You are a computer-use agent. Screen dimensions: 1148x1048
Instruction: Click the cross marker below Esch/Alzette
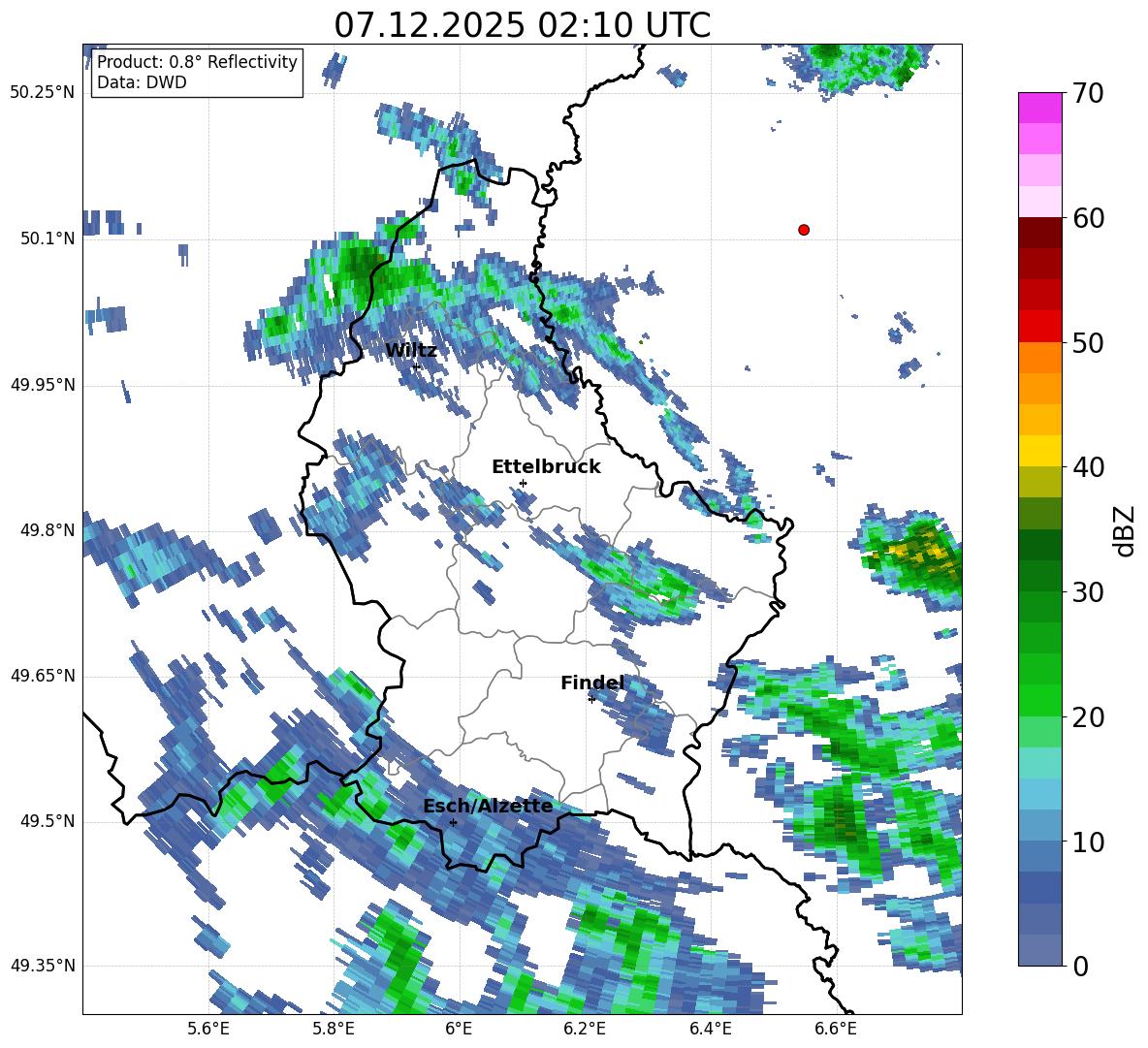[x=453, y=822]
